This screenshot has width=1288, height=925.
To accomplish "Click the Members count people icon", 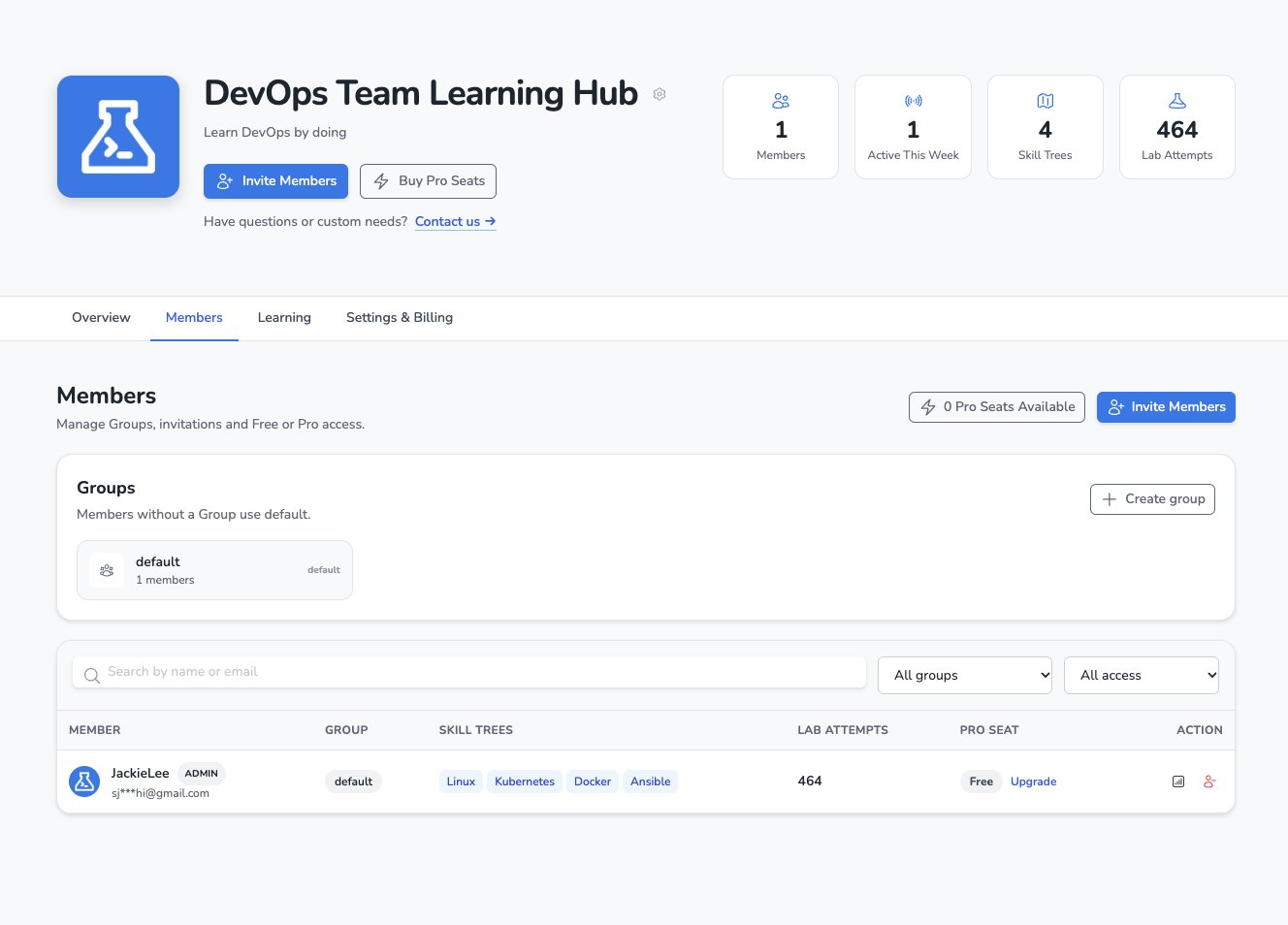I will (x=781, y=101).
